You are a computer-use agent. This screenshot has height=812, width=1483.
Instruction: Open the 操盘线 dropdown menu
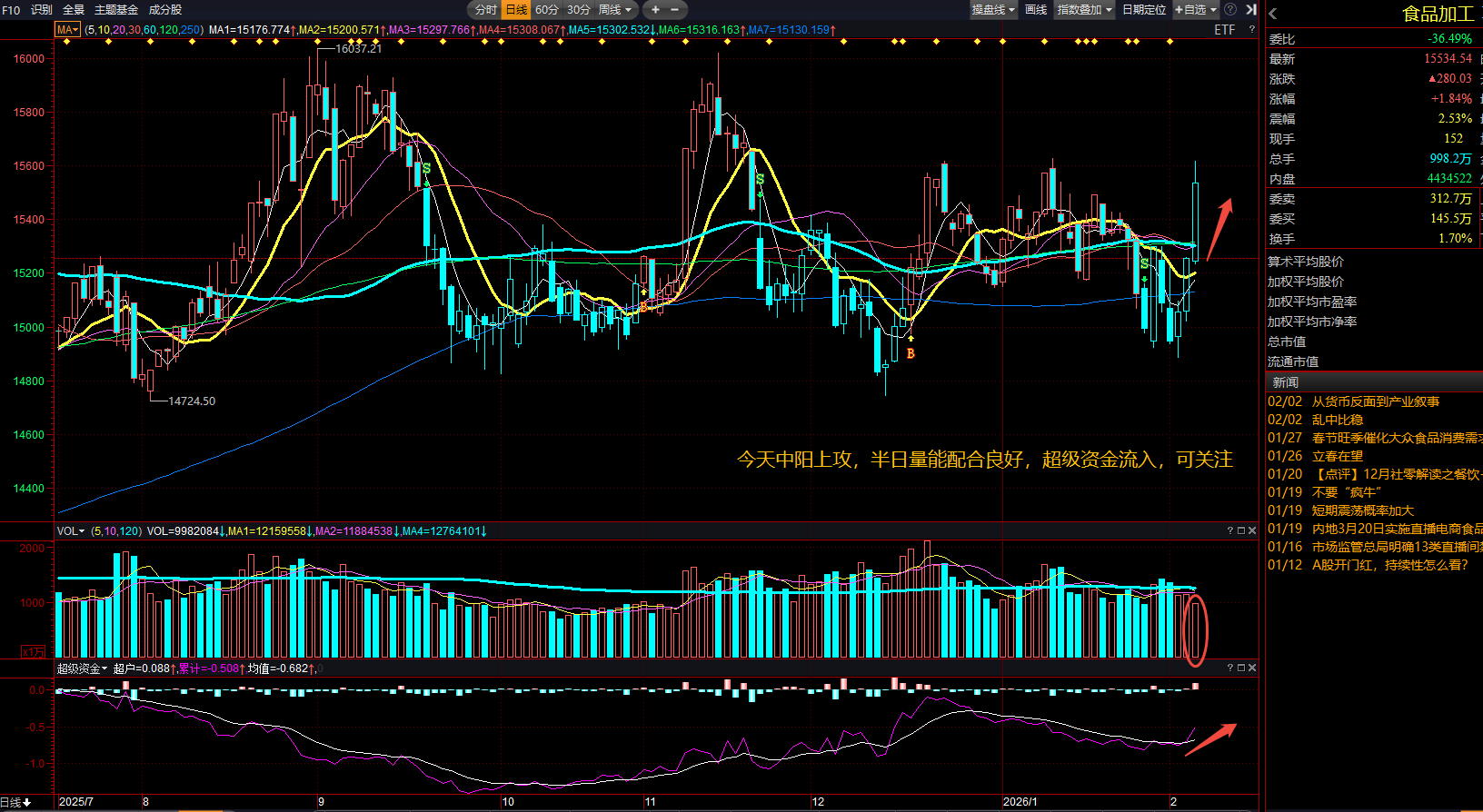point(993,10)
